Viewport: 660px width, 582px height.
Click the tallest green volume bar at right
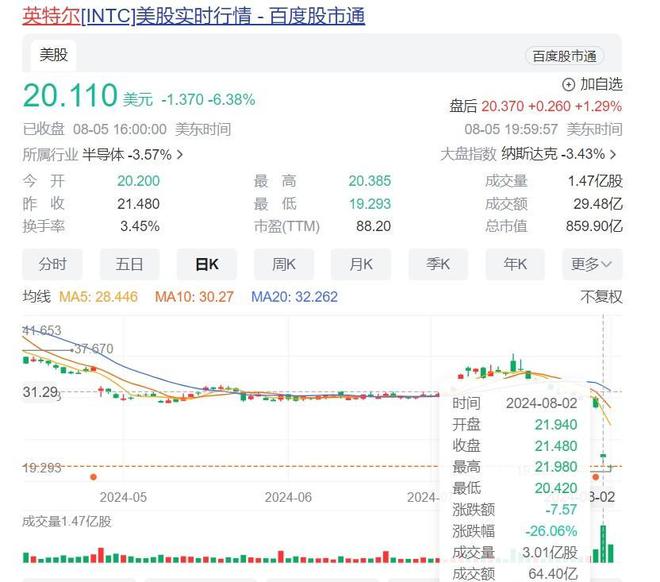click(x=603, y=544)
